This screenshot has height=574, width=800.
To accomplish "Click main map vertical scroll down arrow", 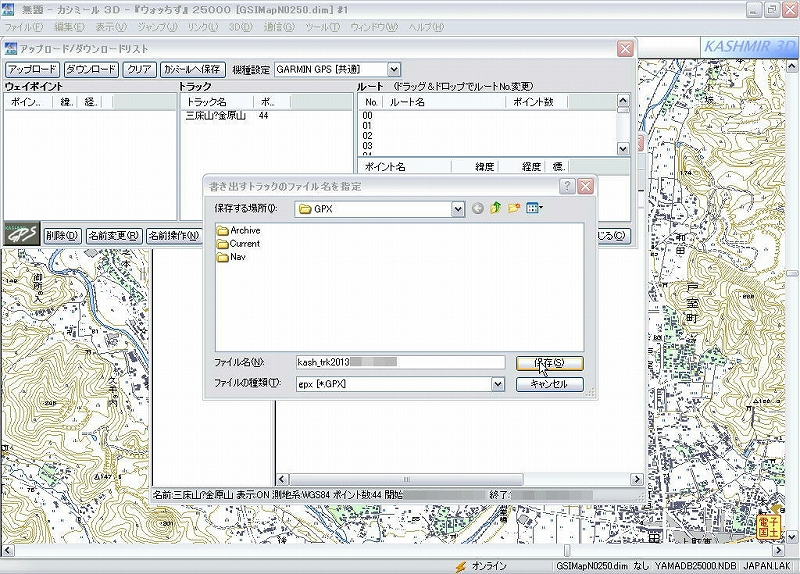I will [792, 537].
